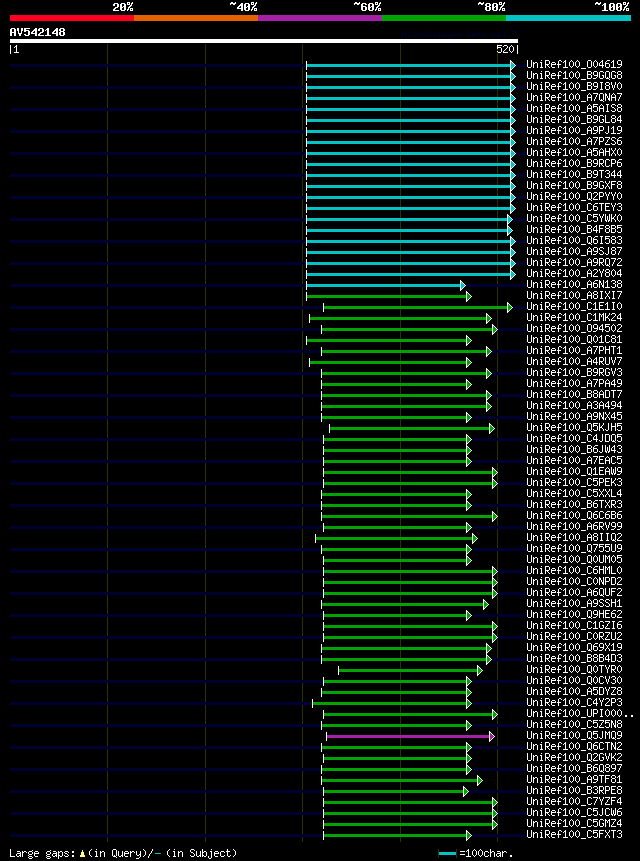Select the UniRef100_C1GZI6 label
Image resolution: width=640 pixels, height=861 pixels.
click(x=574, y=625)
